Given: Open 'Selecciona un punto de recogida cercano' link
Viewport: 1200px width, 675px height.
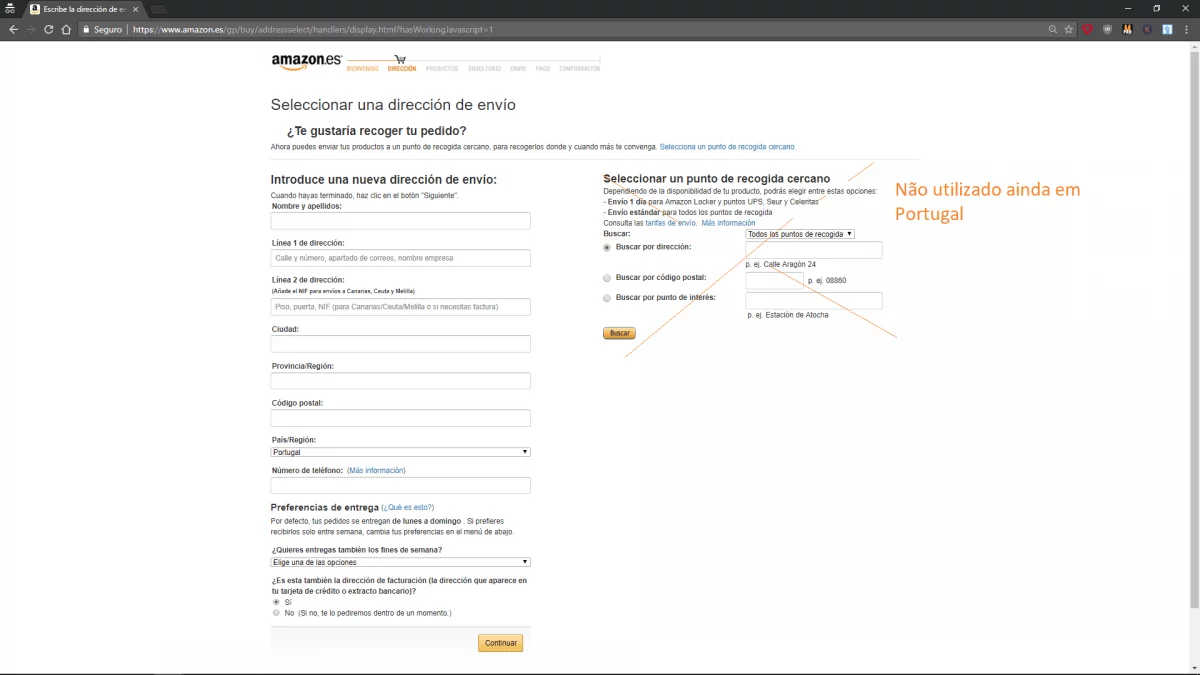Looking at the screenshot, I should click(728, 147).
